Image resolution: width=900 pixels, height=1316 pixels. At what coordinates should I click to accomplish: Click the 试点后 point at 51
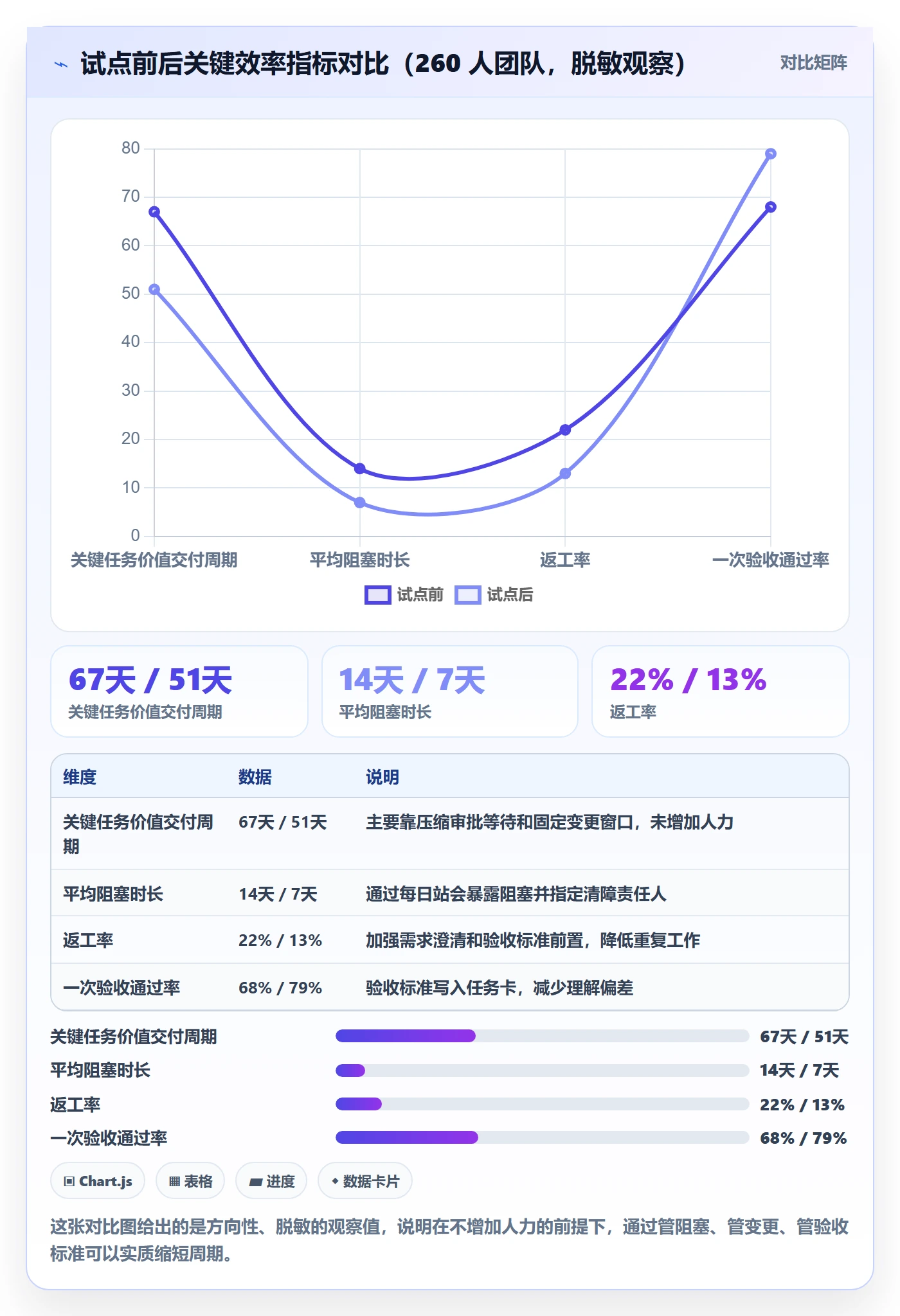tap(154, 290)
